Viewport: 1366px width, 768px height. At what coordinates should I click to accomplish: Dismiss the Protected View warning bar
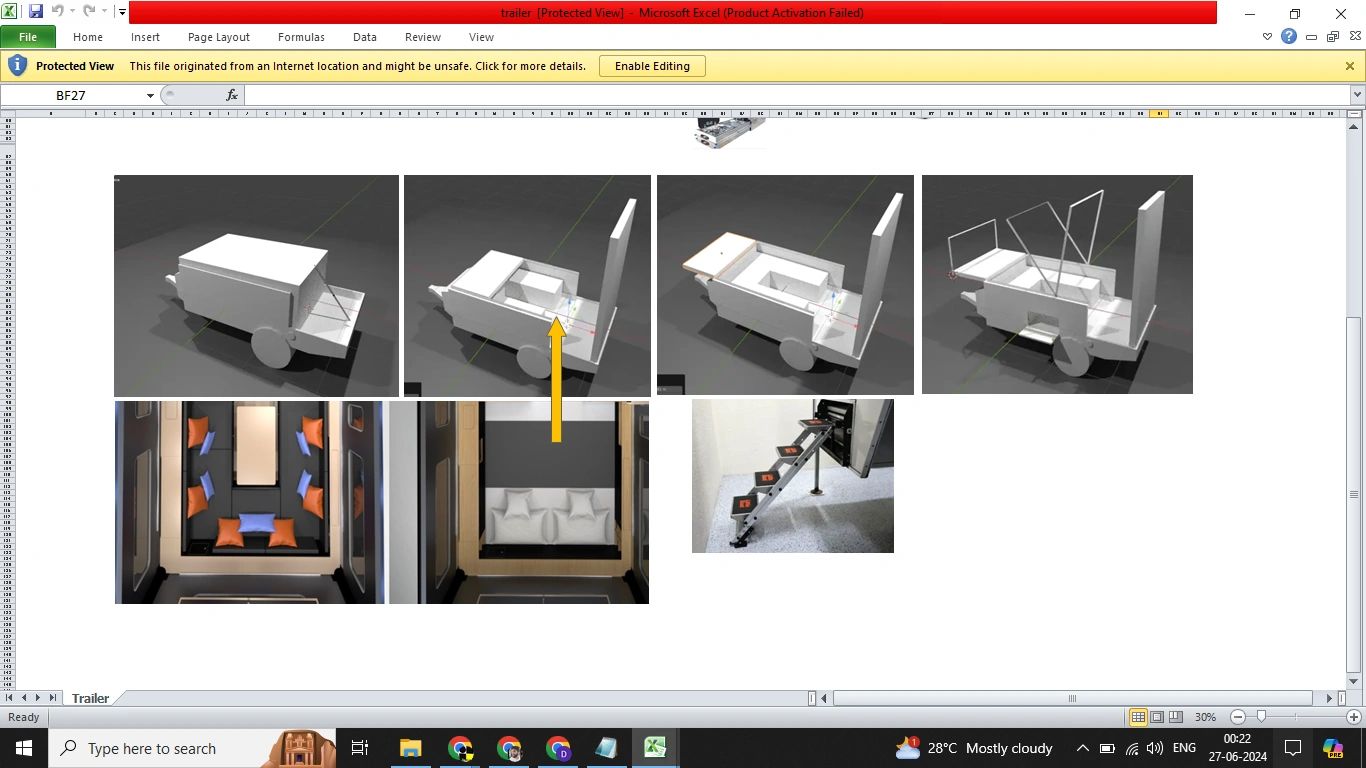(x=1349, y=65)
